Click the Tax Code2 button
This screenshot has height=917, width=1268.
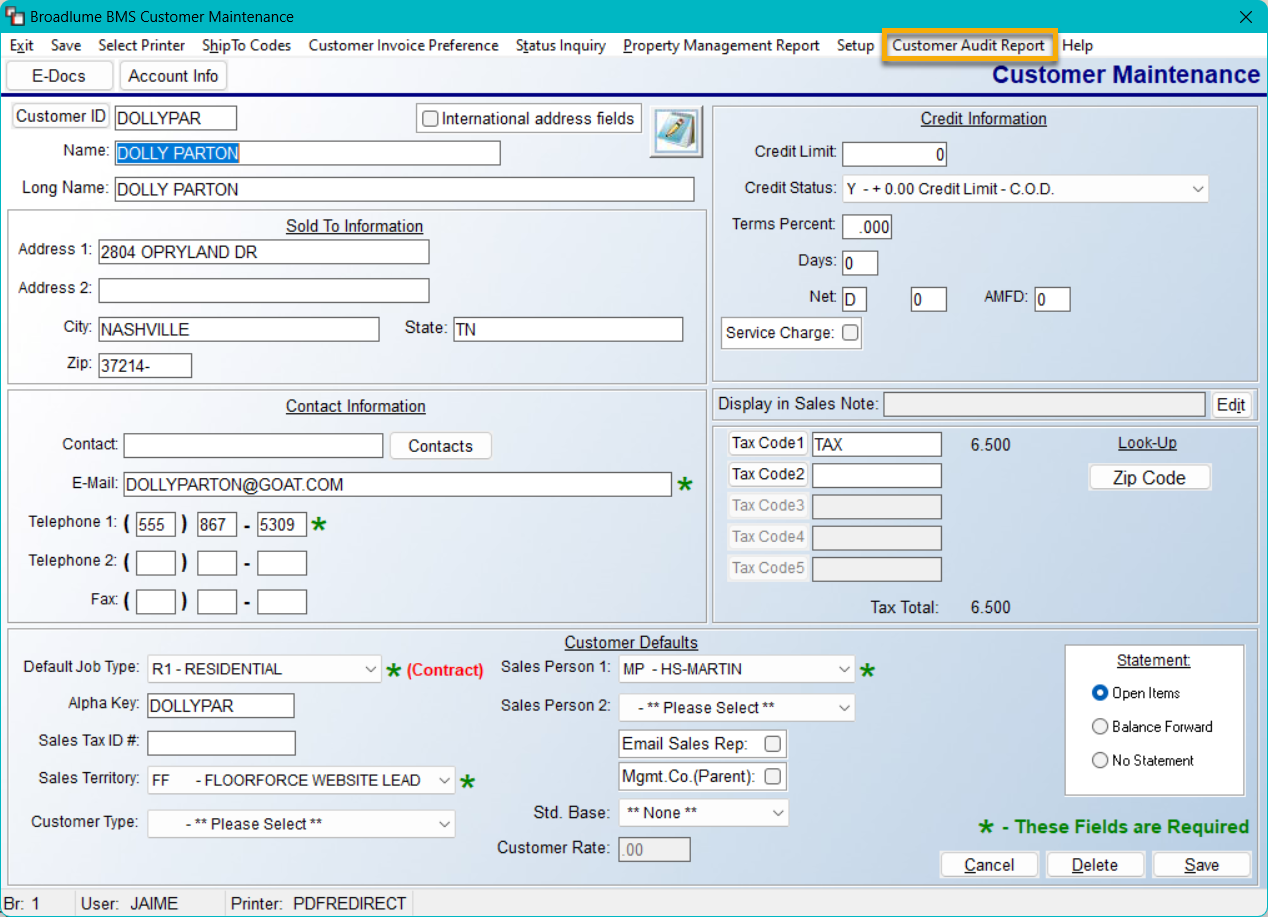768,474
